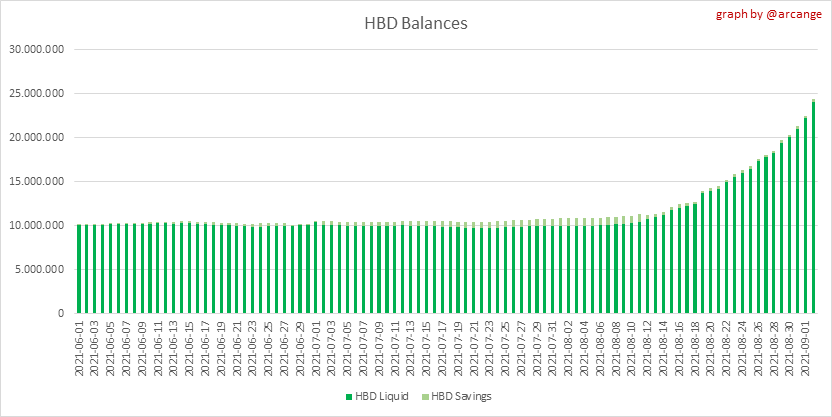Viewport: 832px width, 417px height.
Task: Open the graph by @arcange attribution
Action: click(771, 14)
